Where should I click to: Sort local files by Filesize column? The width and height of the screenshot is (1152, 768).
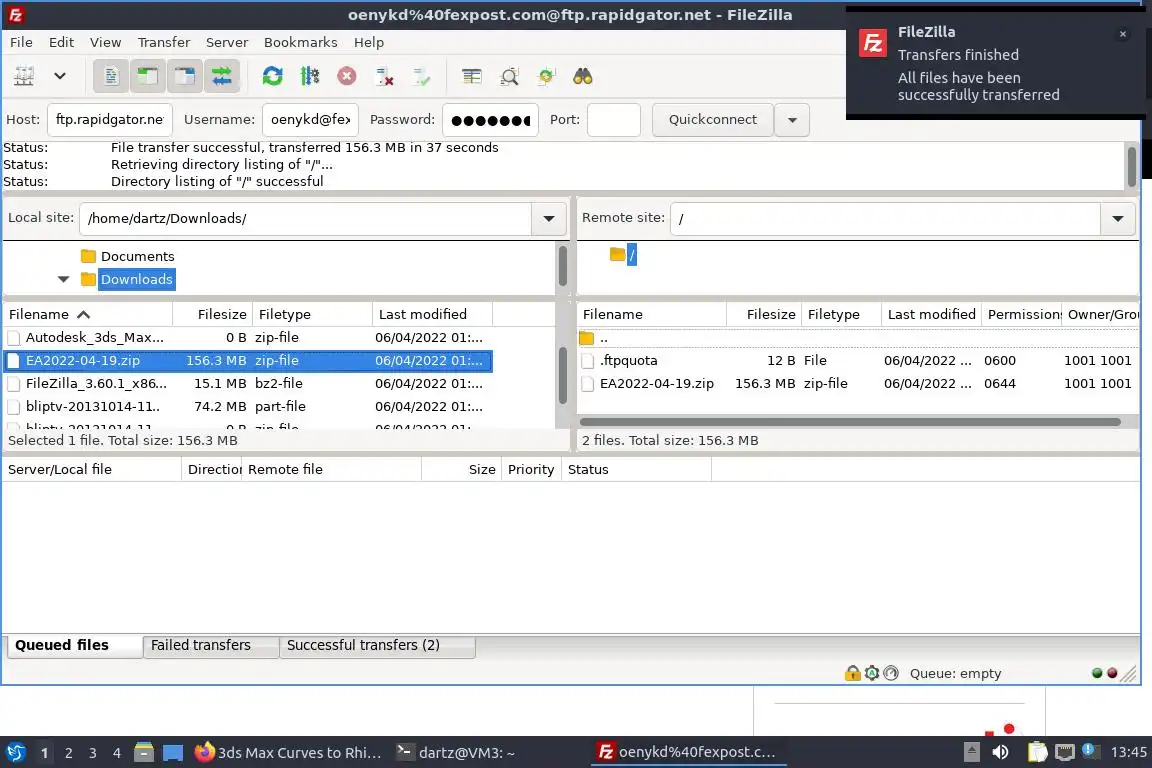pyautogui.click(x=213, y=315)
